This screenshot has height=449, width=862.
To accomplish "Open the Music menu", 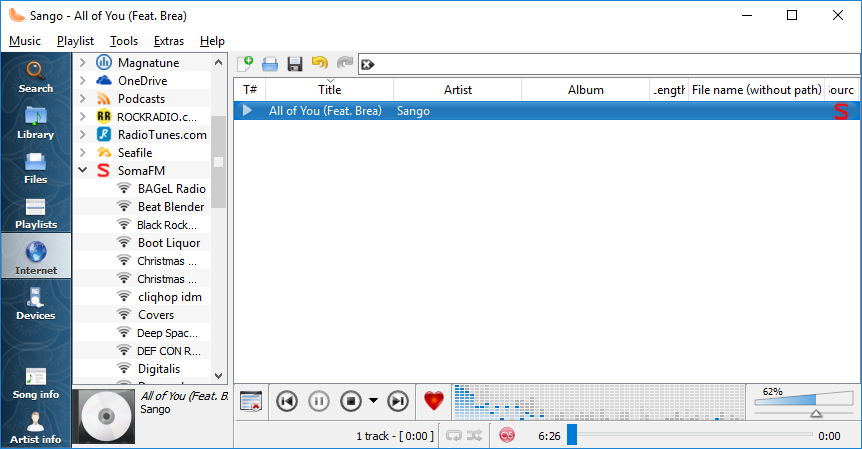I will tap(25, 41).
